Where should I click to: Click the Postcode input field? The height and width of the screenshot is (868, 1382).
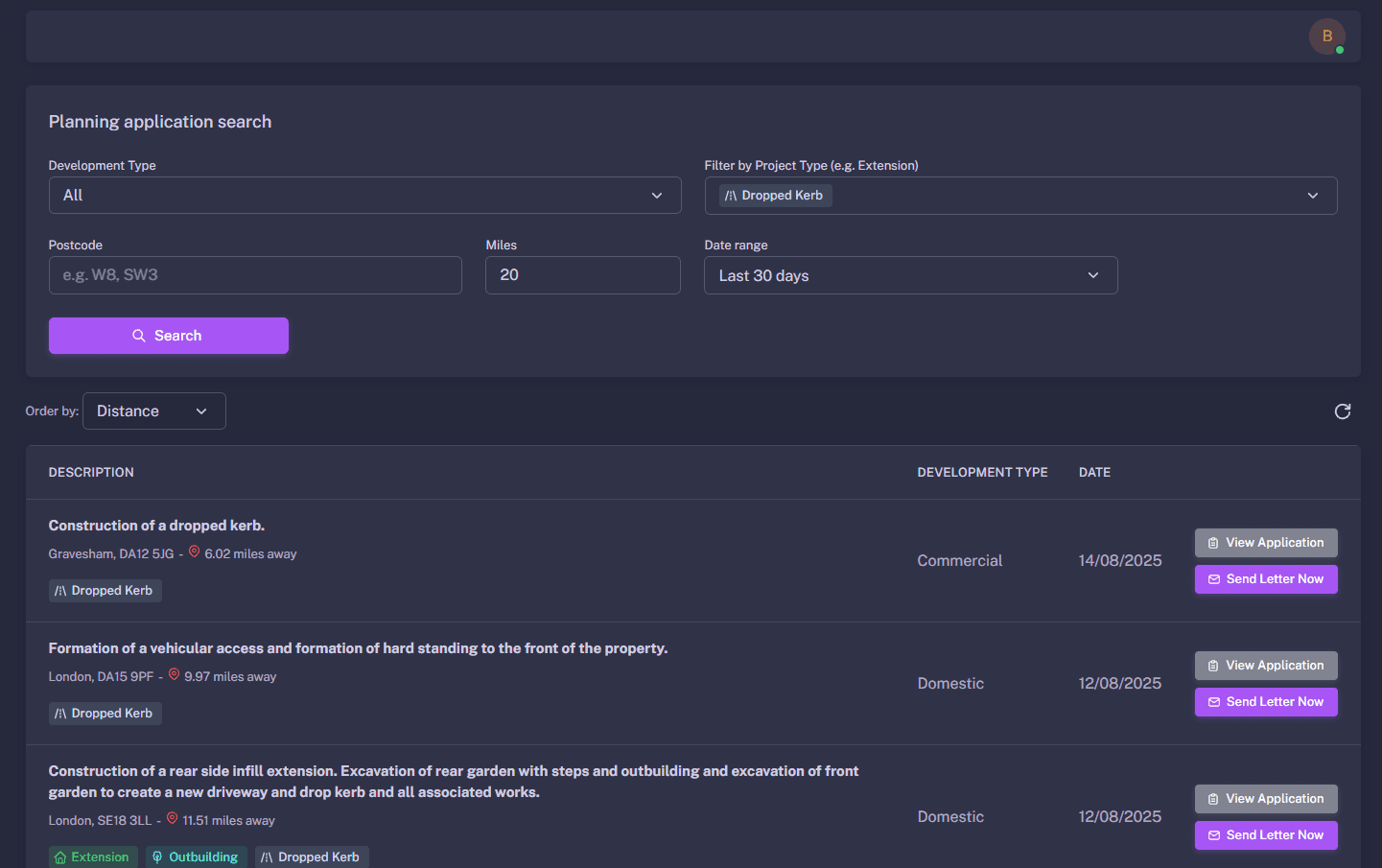click(255, 275)
